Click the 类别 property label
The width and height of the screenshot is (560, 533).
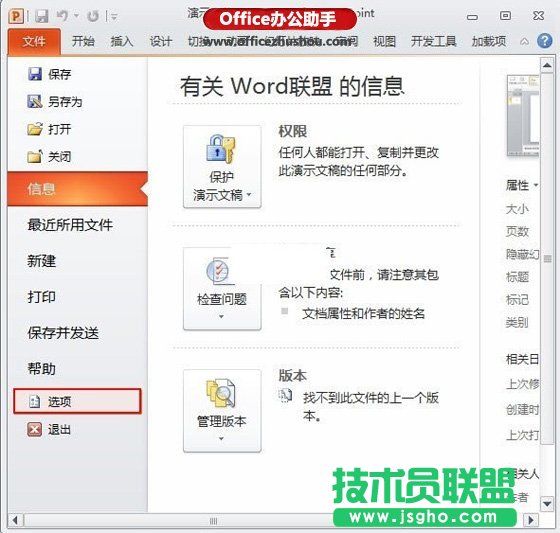tap(517, 323)
